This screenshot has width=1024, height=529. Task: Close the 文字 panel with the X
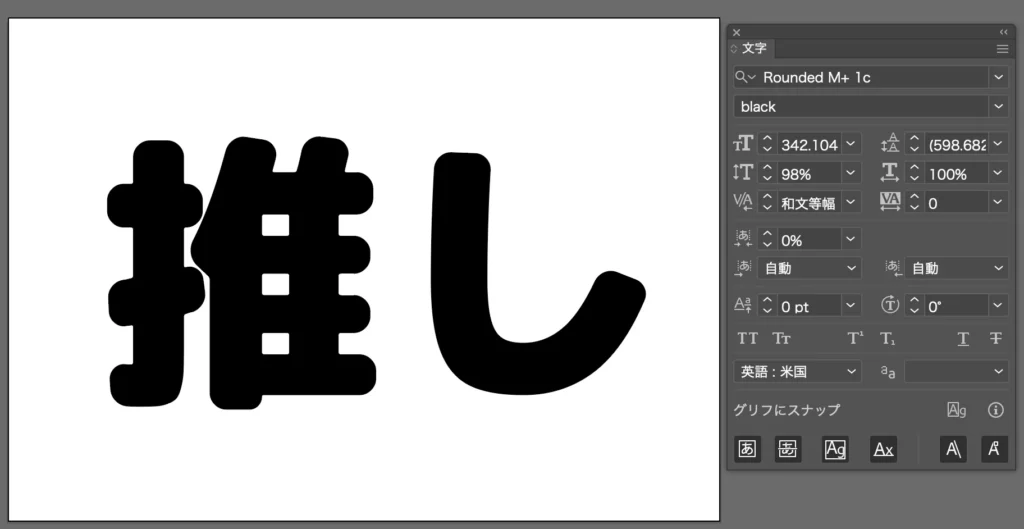click(x=737, y=32)
